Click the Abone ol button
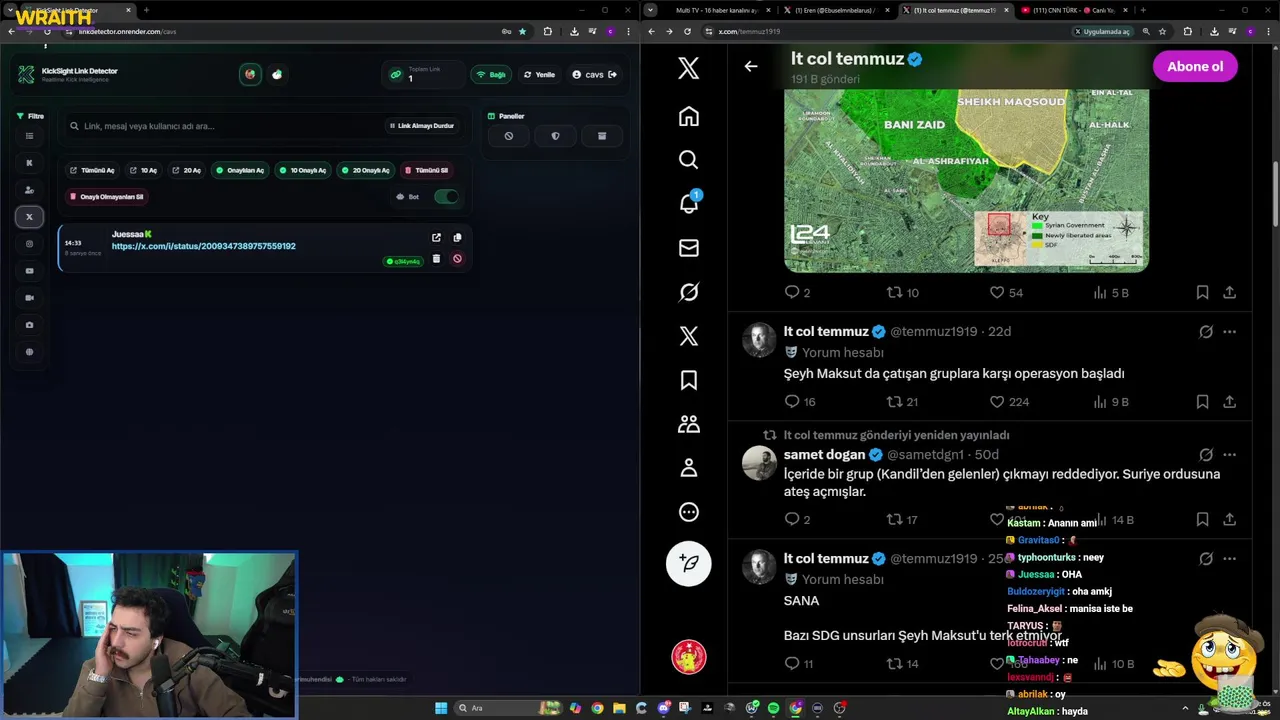Image resolution: width=1280 pixels, height=720 pixels. 1195,67
